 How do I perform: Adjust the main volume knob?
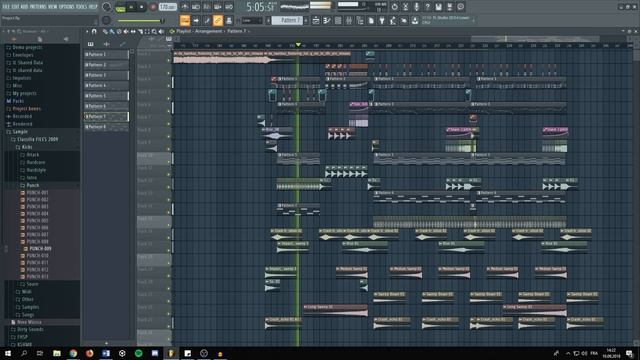point(107,7)
